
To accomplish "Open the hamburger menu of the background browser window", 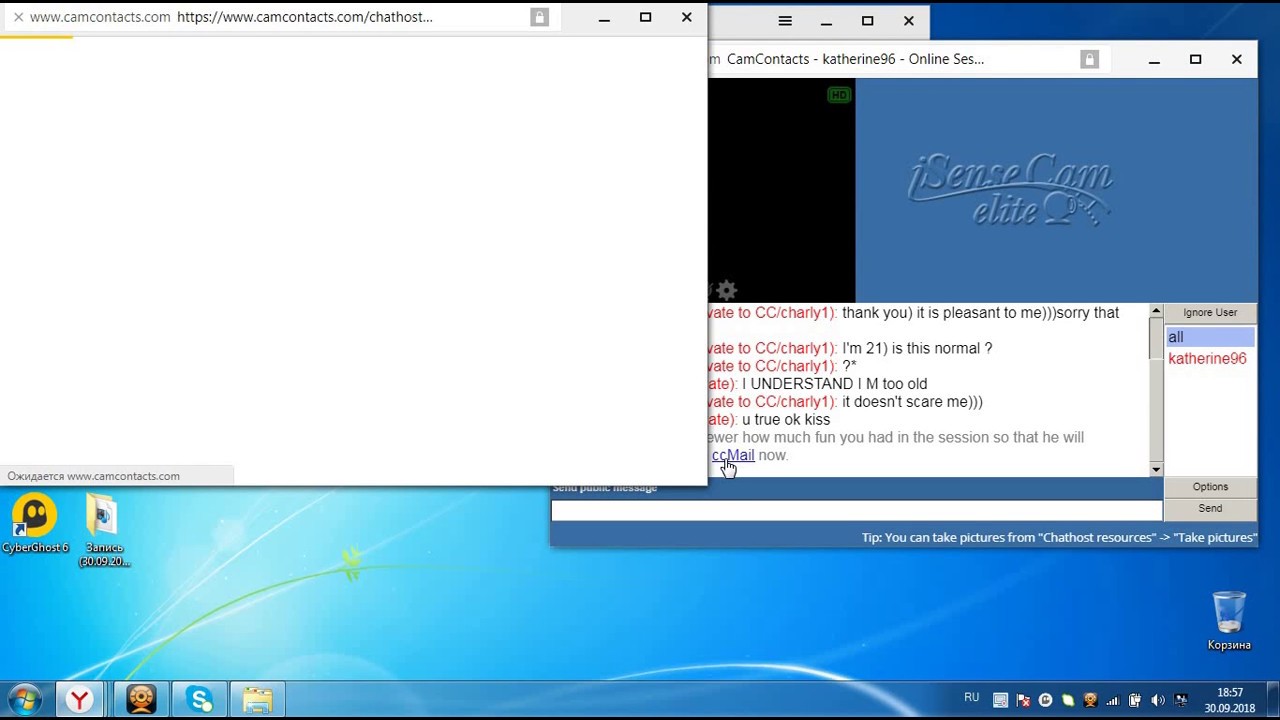I will tap(785, 21).
